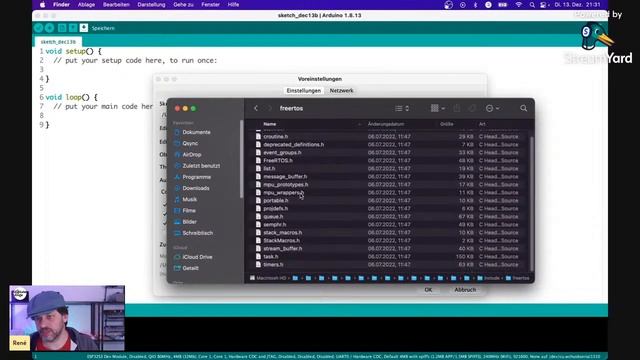Open Schreibtisch in the Finder sidebar
The image size is (640, 360).
point(198,233)
